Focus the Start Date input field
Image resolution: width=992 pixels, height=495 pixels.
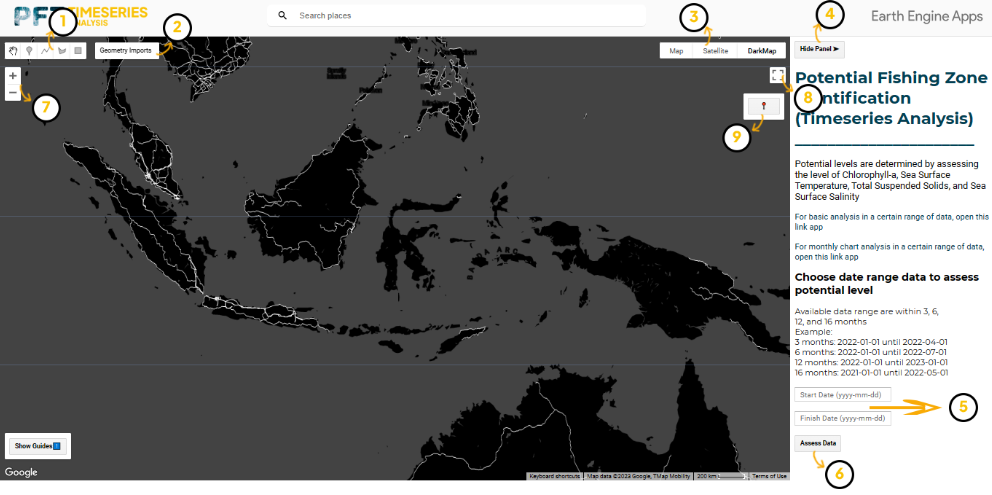tap(843, 395)
